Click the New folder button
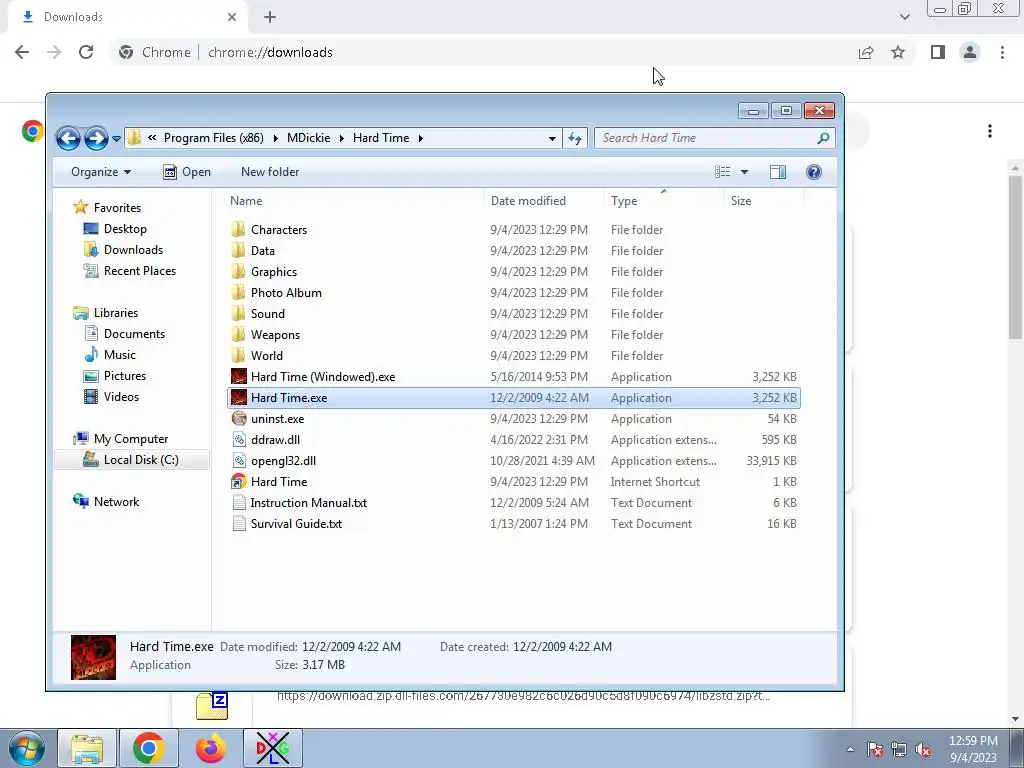The height and width of the screenshot is (768, 1024). (x=270, y=172)
